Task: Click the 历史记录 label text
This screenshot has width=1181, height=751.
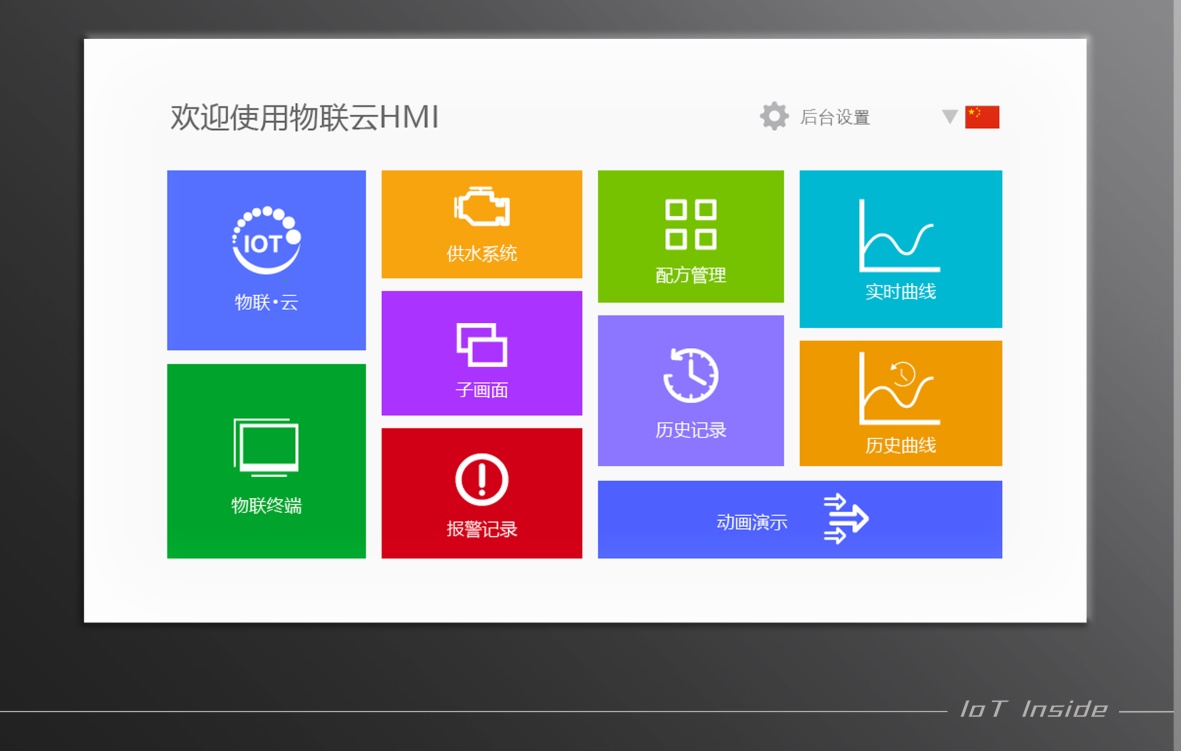Action: [x=691, y=431]
